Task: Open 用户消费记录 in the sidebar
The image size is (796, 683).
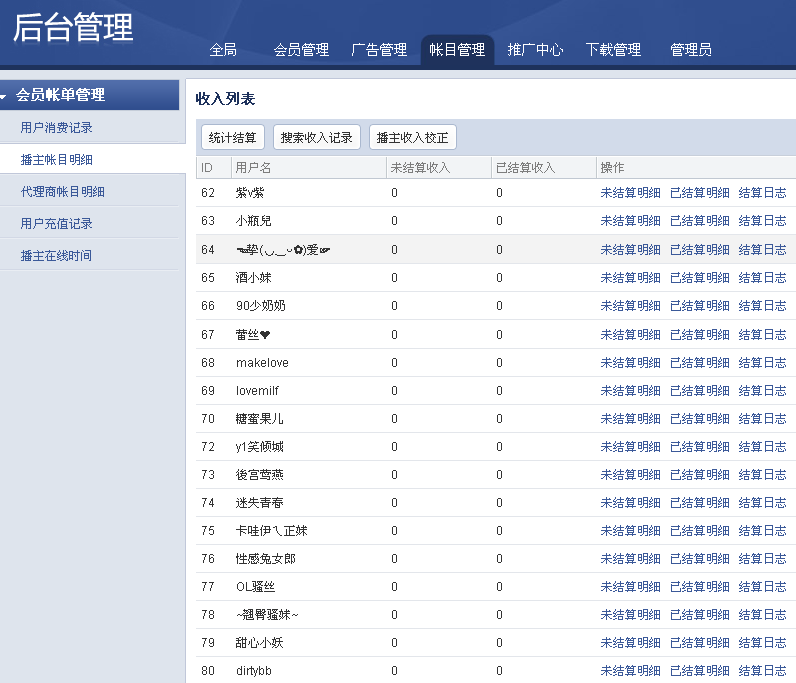Action: 56,128
